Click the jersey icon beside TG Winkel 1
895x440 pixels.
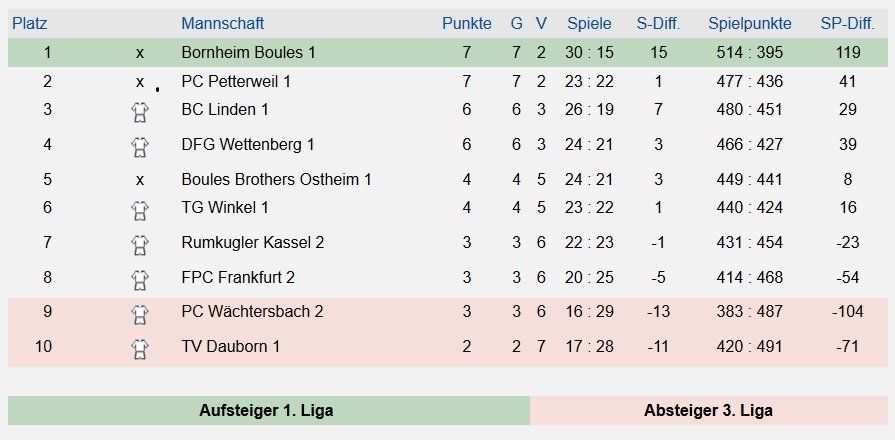(140, 210)
